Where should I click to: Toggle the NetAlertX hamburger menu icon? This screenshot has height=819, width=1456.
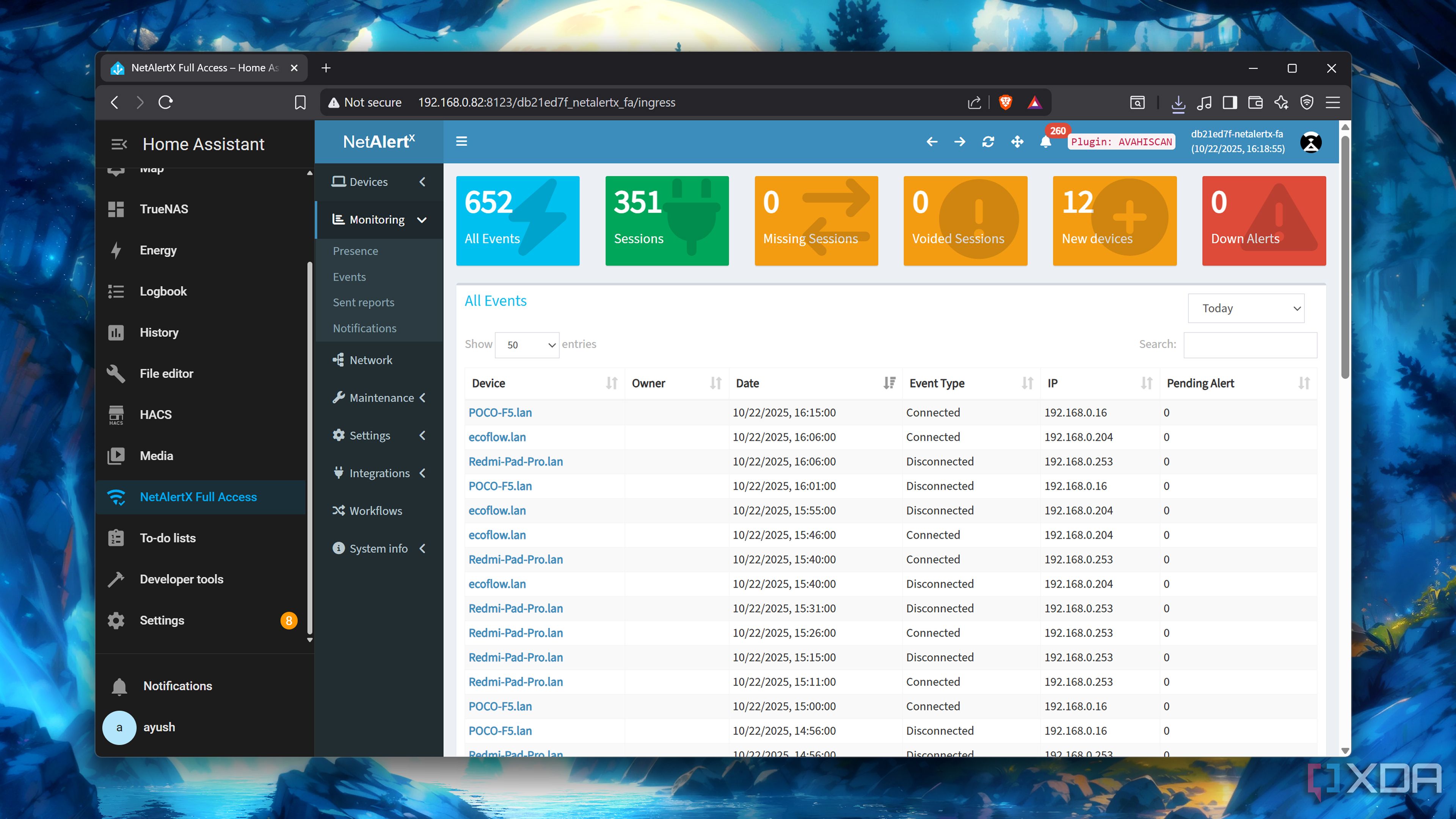pos(461,141)
